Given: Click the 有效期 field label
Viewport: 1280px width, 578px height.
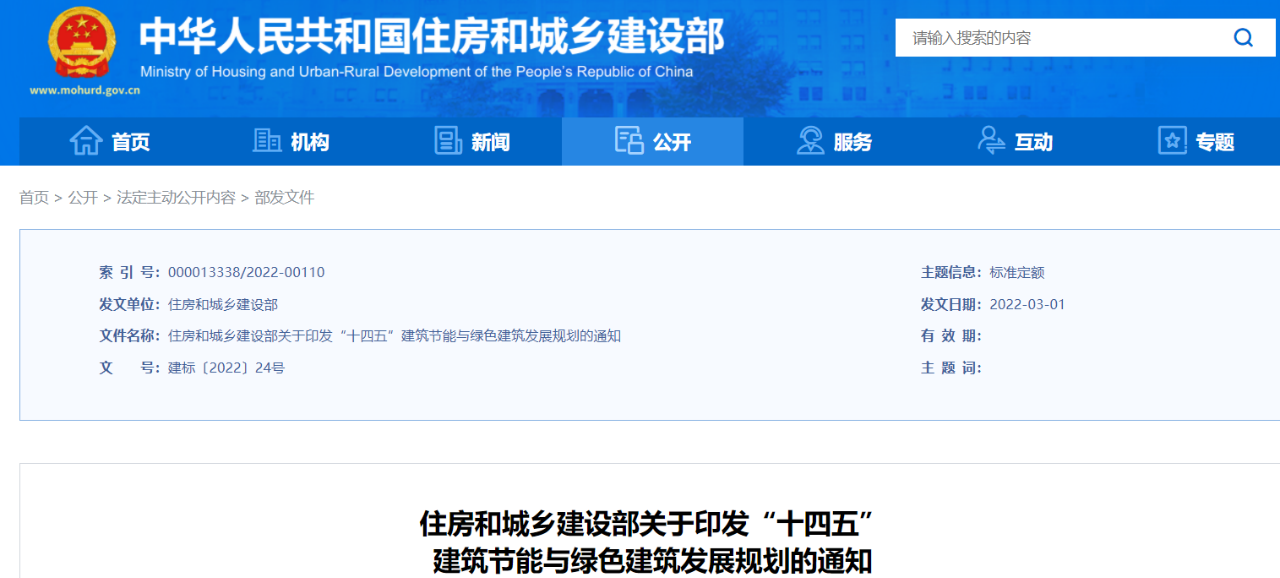Looking at the screenshot, I should pyautogui.click(x=951, y=336).
